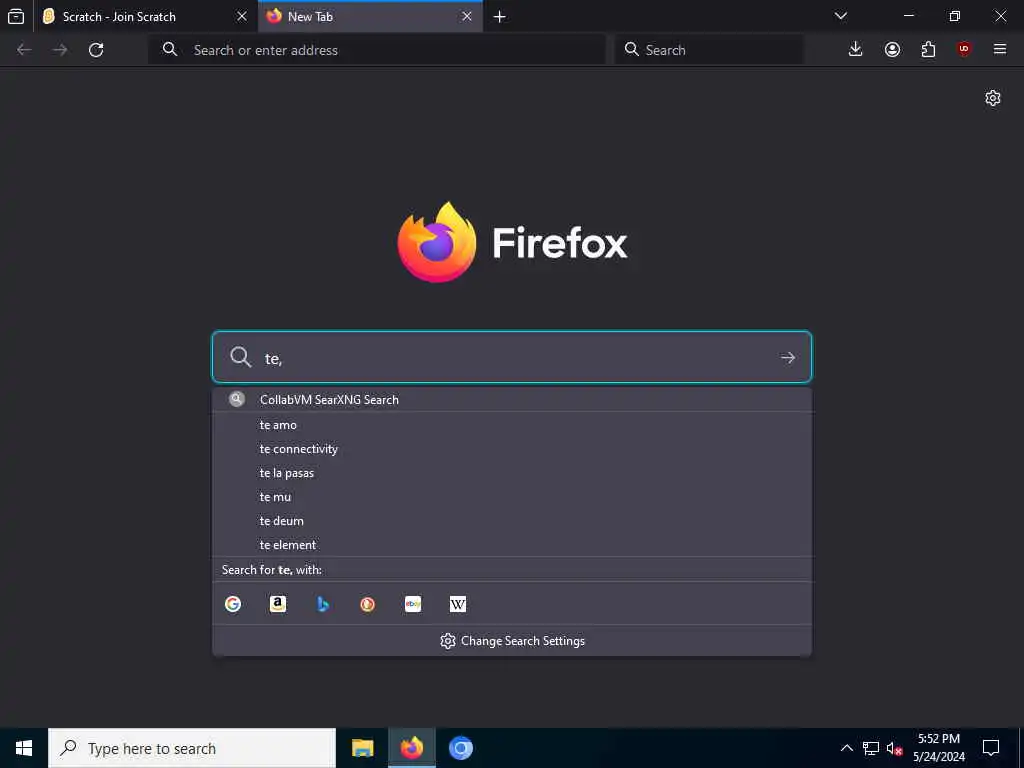The height and width of the screenshot is (768, 1024).
Task: Search te, with Wikipedia icon
Action: pyautogui.click(x=458, y=604)
